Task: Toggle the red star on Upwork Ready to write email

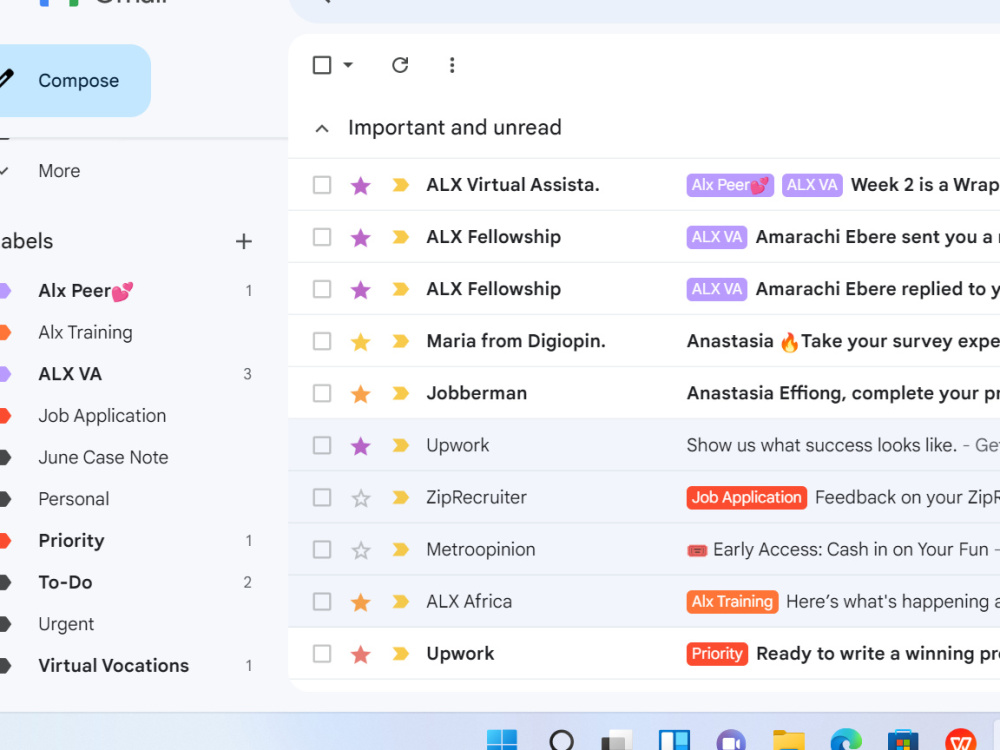Action: 361,654
